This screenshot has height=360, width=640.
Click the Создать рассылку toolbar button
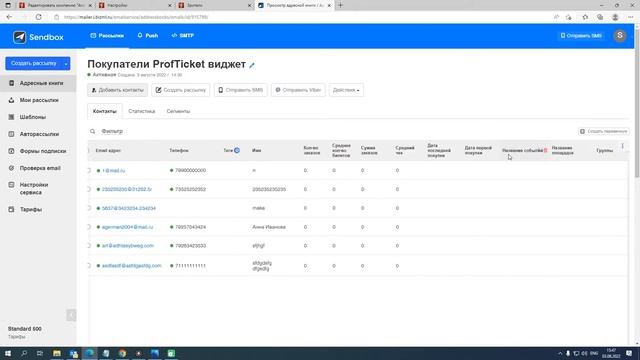coord(181,90)
